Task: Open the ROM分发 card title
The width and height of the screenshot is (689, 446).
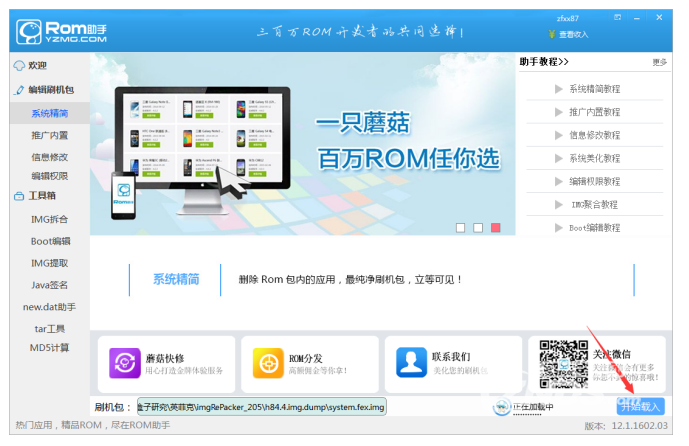Action: pyautogui.click(x=306, y=358)
